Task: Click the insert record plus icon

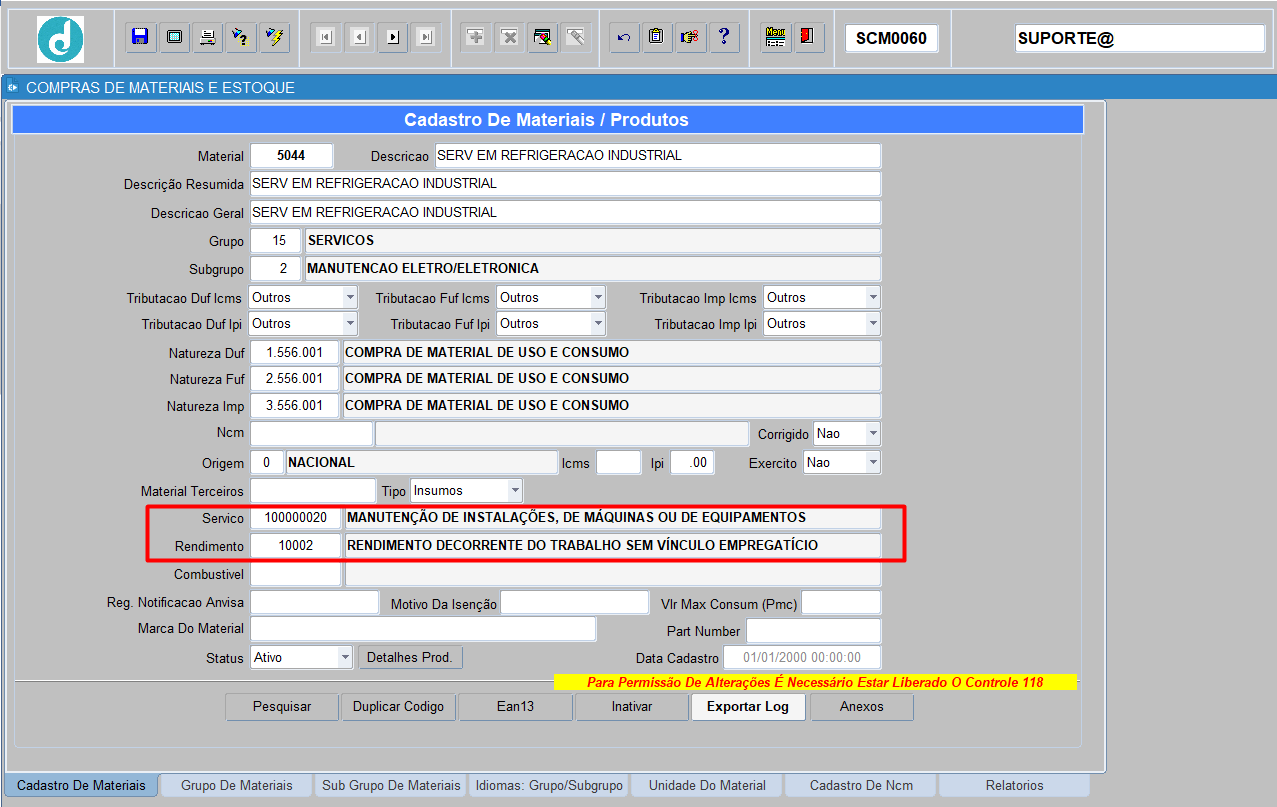Action: click(x=476, y=37)
